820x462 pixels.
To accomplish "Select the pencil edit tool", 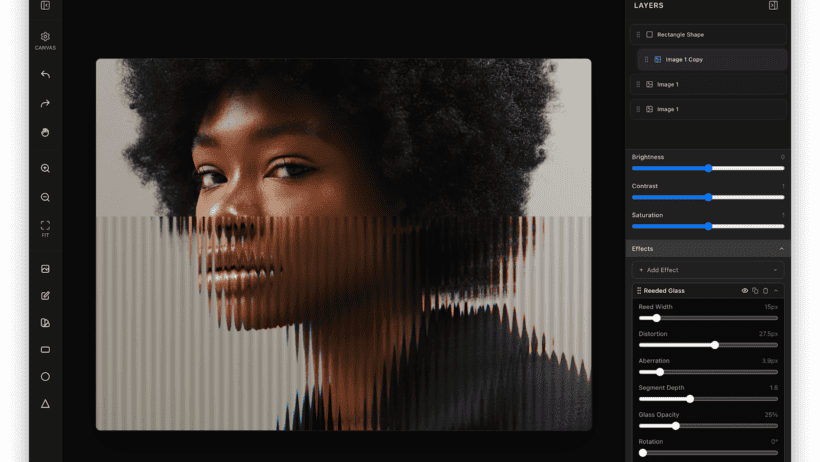I will (x=45, y=296).
